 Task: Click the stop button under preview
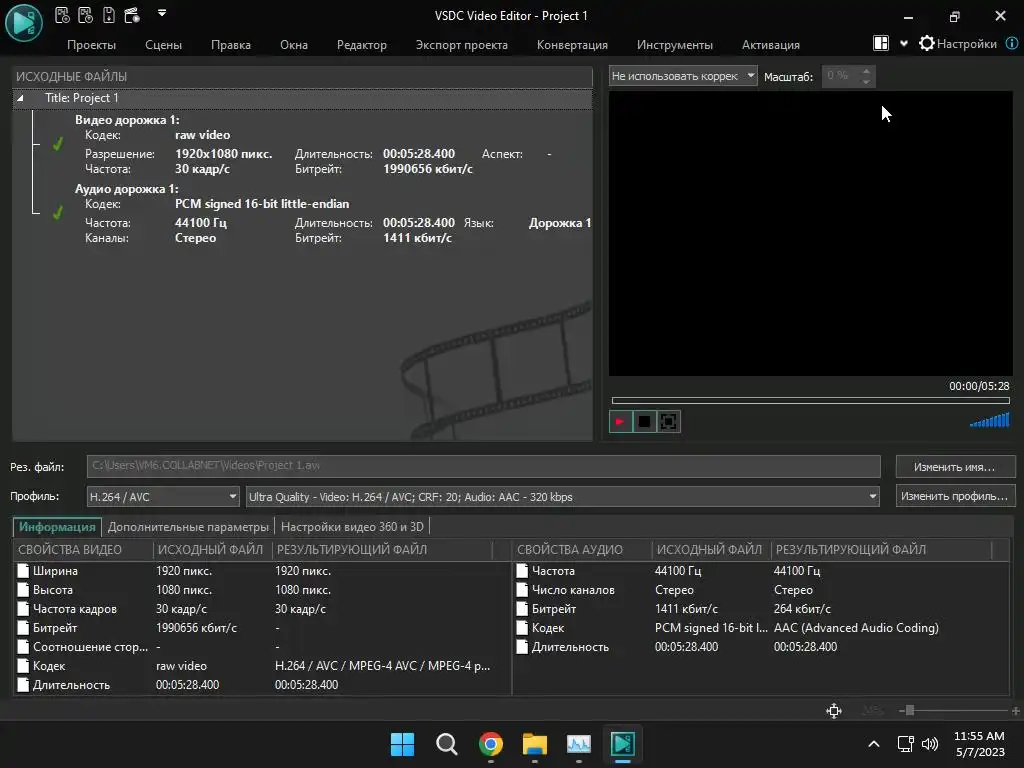645,421
